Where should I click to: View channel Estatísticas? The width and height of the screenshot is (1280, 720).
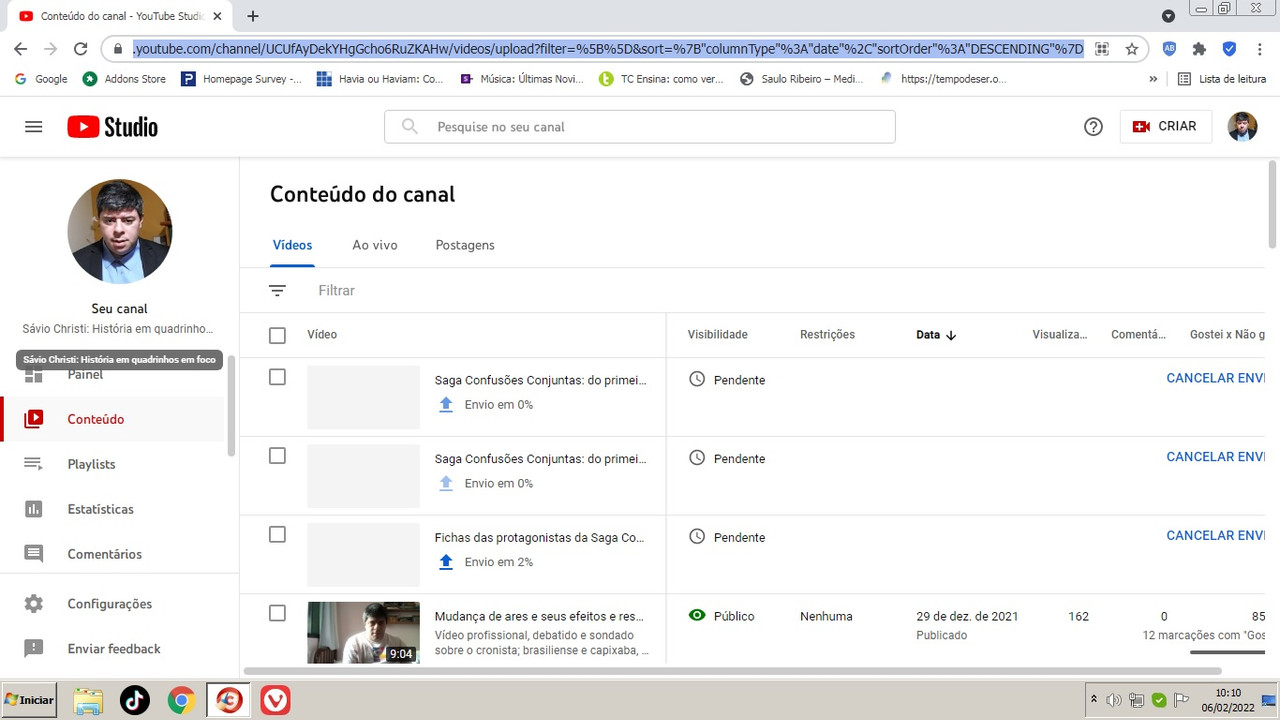click(100, 509)
